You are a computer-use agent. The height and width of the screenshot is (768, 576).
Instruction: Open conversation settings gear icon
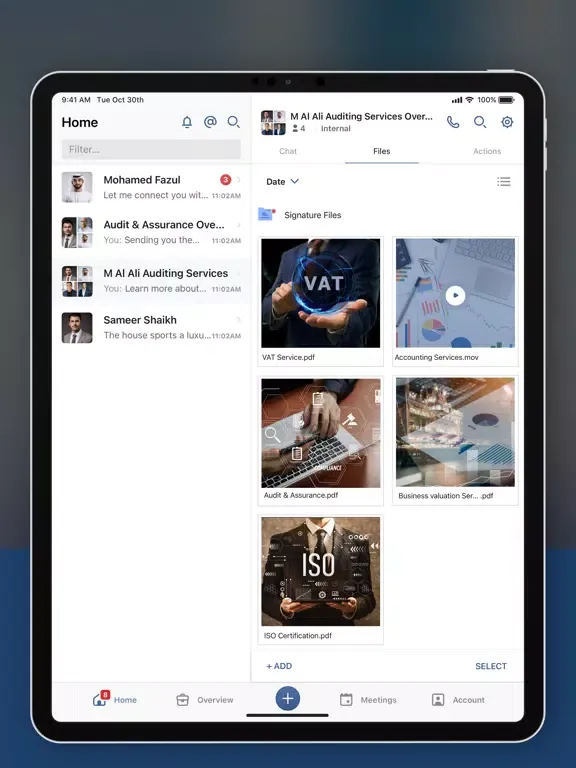507,122
